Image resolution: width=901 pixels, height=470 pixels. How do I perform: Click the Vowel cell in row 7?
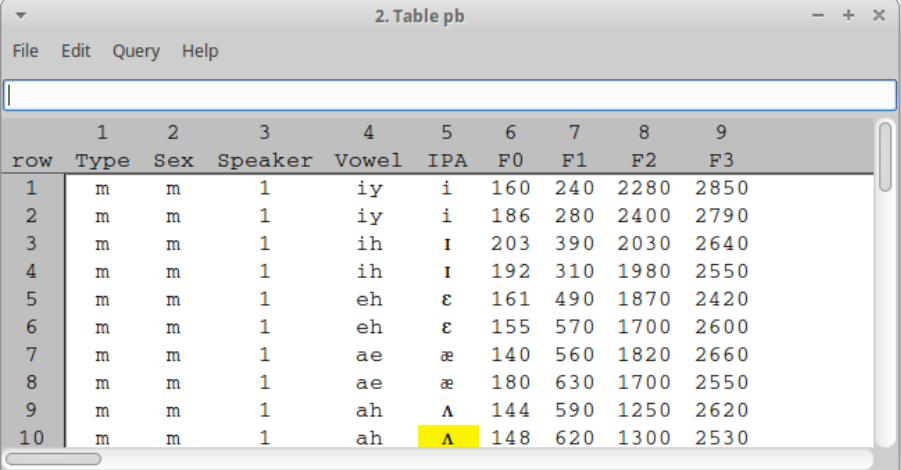(x=369, y=355)
